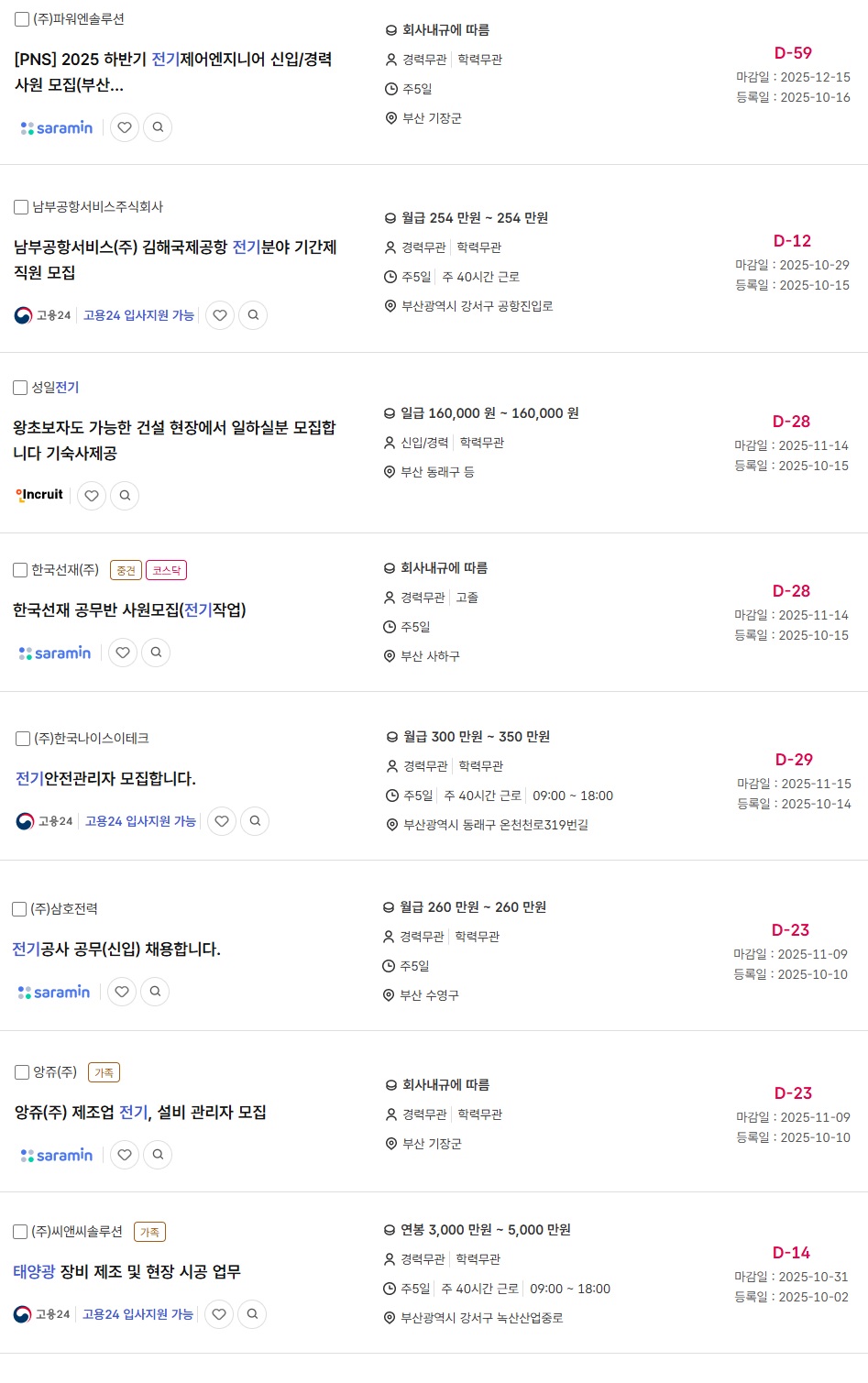Open 전기안전관리자 모집합니다 job title
This screenshot has height=1383, width=868.
click(x=105, y=779)
